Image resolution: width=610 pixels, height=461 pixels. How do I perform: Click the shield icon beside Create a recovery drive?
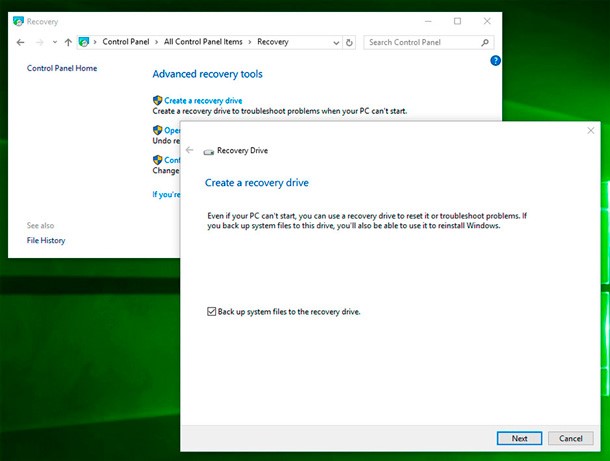tap(157, 101)
